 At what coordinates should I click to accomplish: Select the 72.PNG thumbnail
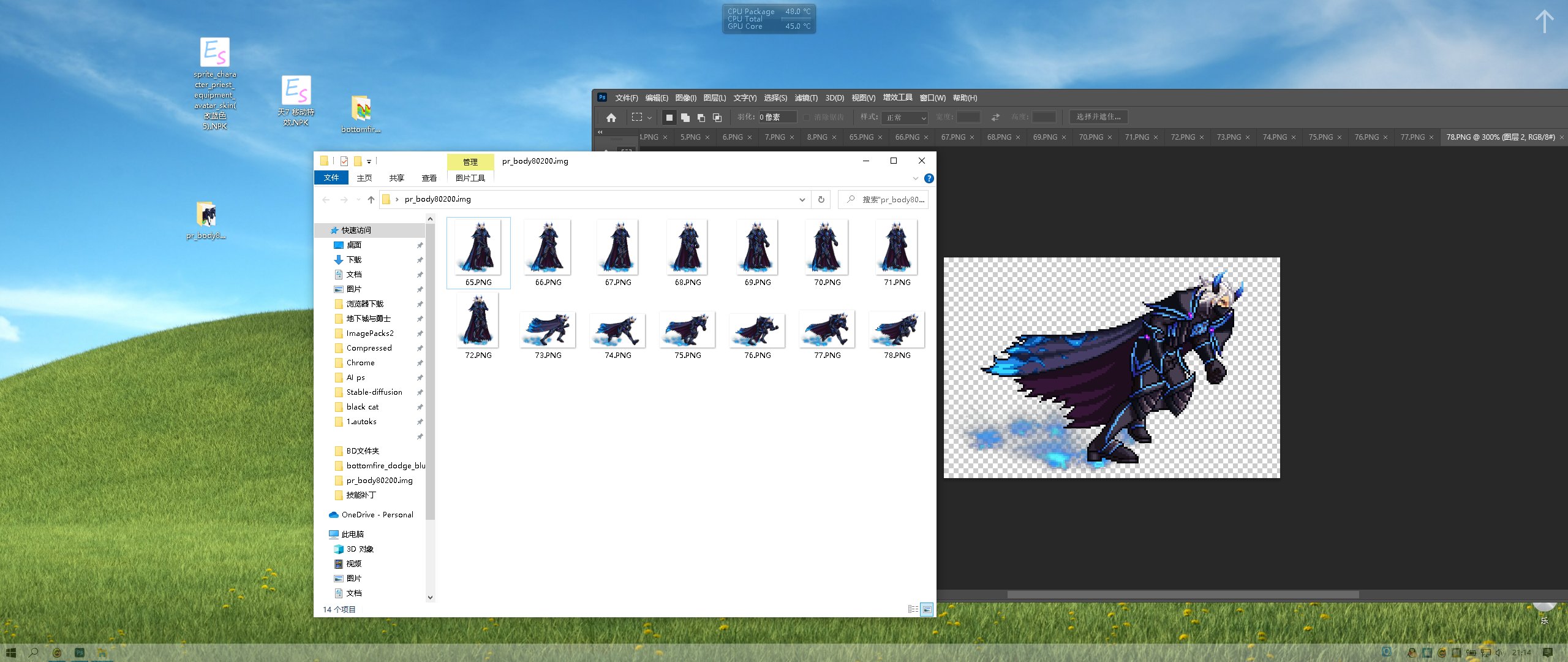pos(478,326)
